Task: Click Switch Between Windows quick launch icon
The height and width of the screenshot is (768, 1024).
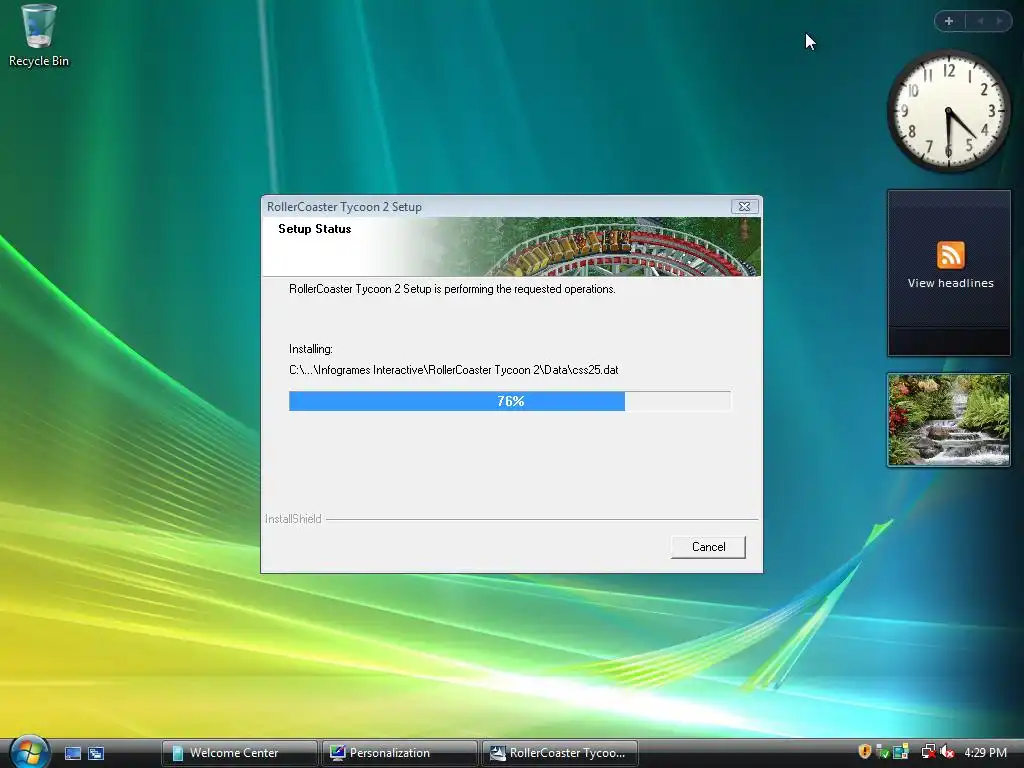Action: pyautogui.click(x=96, y=753)
